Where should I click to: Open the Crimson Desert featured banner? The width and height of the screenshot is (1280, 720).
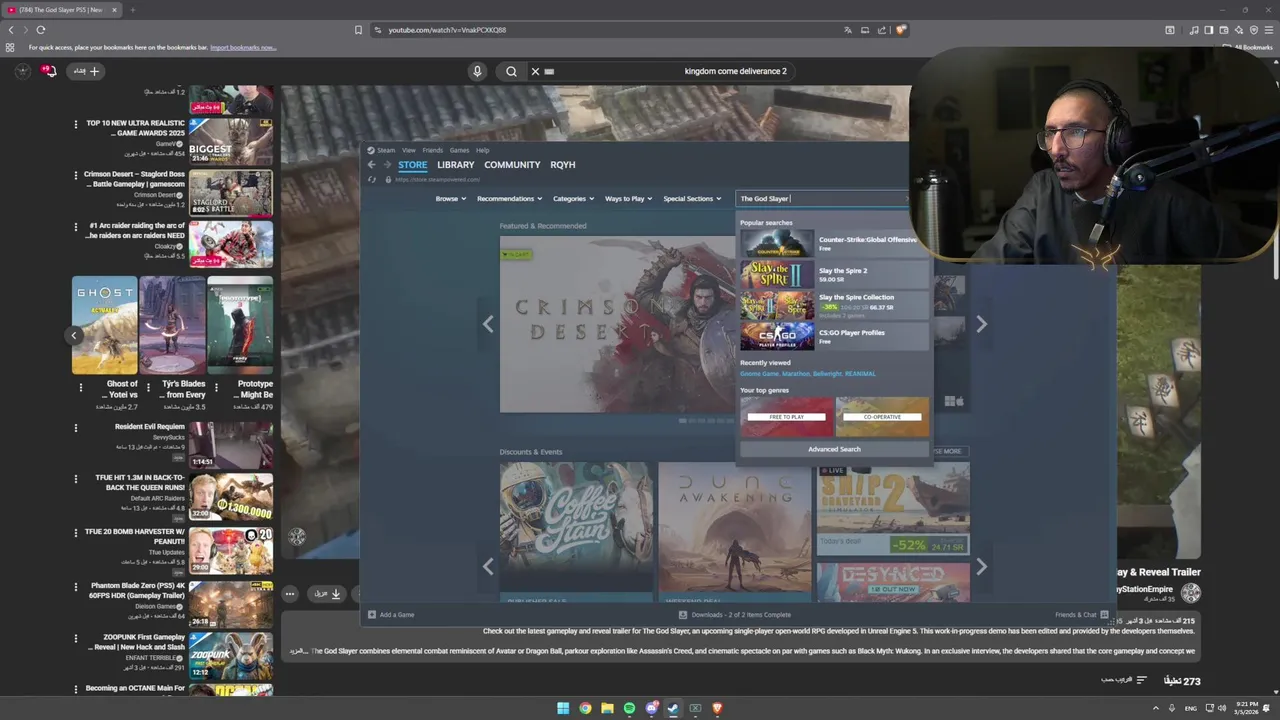[x=617, y=325]
